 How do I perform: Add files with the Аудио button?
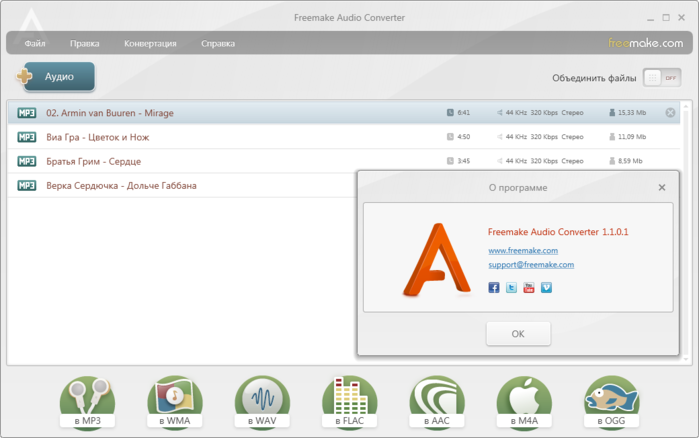tap(59, 77)
